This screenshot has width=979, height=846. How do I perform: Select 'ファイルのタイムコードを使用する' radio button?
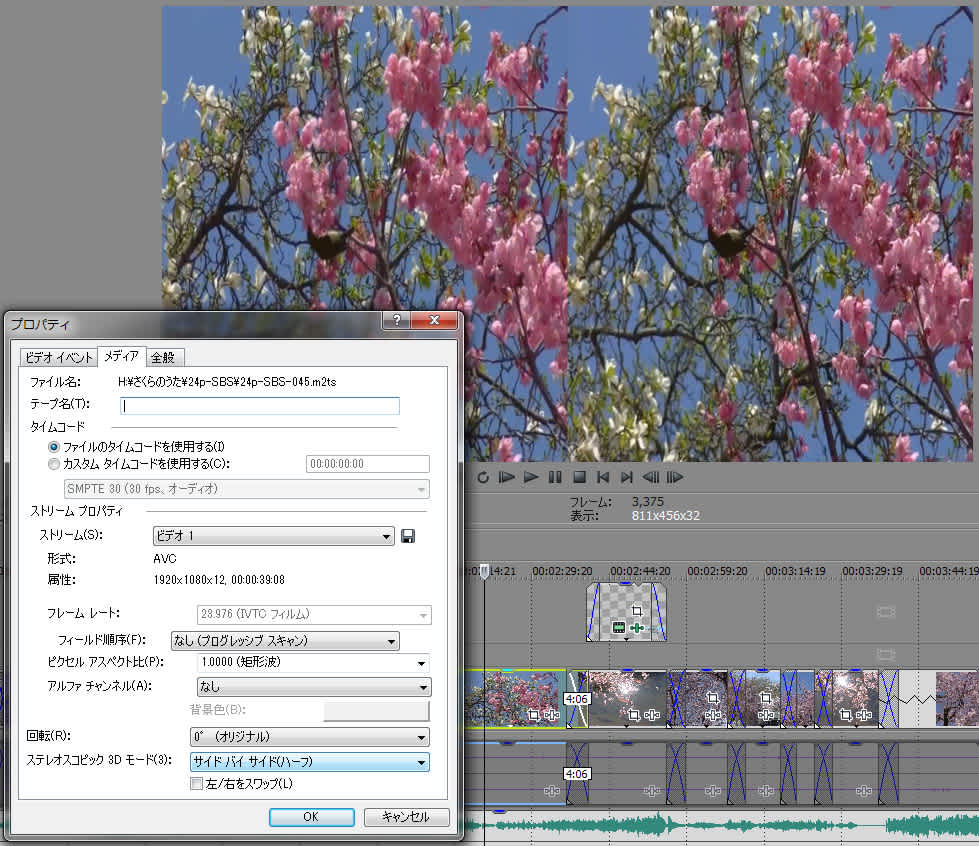tap(54, 446)
